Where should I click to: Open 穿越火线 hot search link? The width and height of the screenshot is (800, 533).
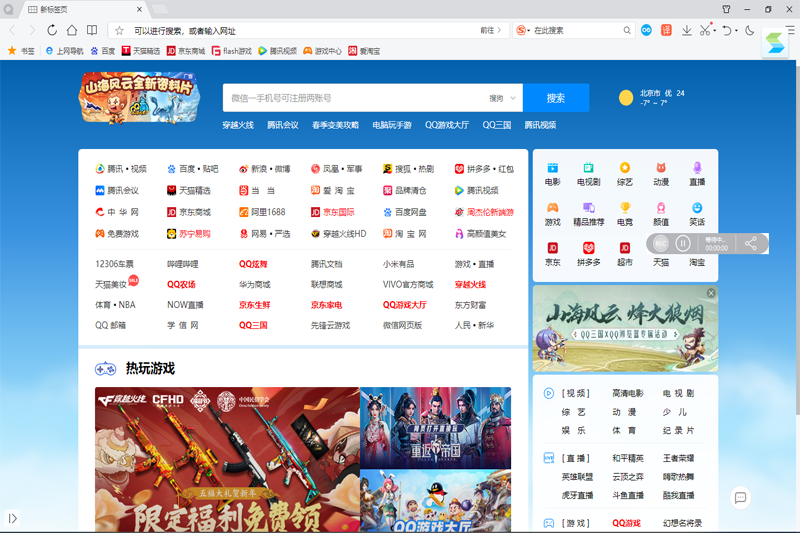tap(238, 125)
